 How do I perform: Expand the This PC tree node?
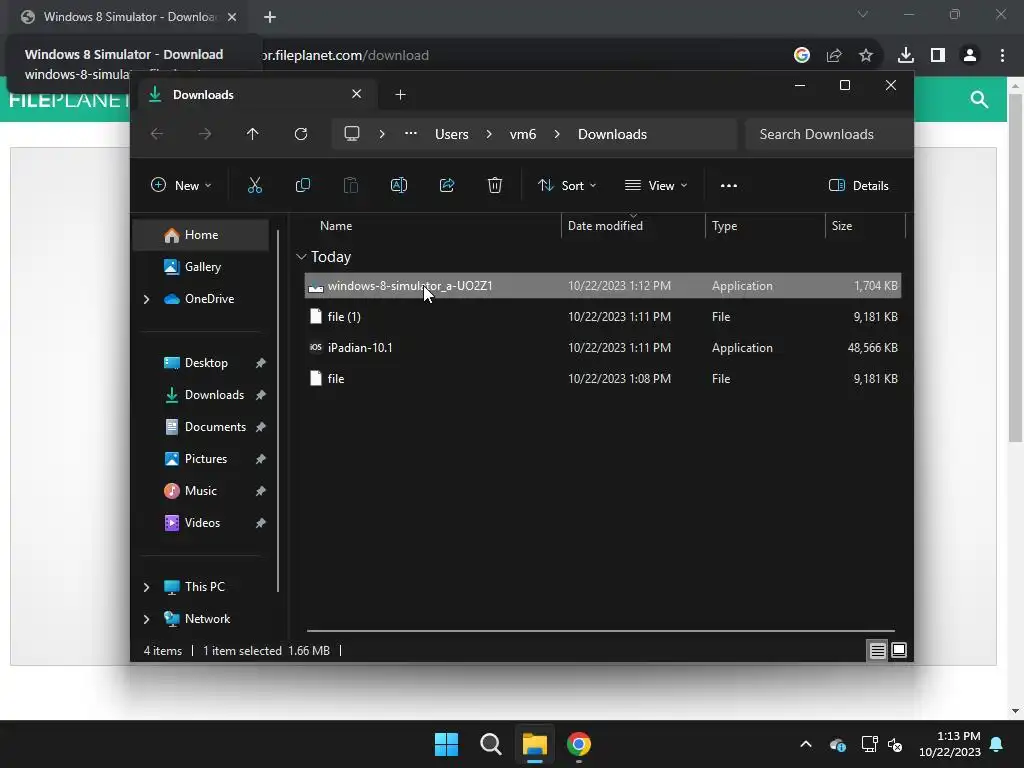[x=146, y=587]
